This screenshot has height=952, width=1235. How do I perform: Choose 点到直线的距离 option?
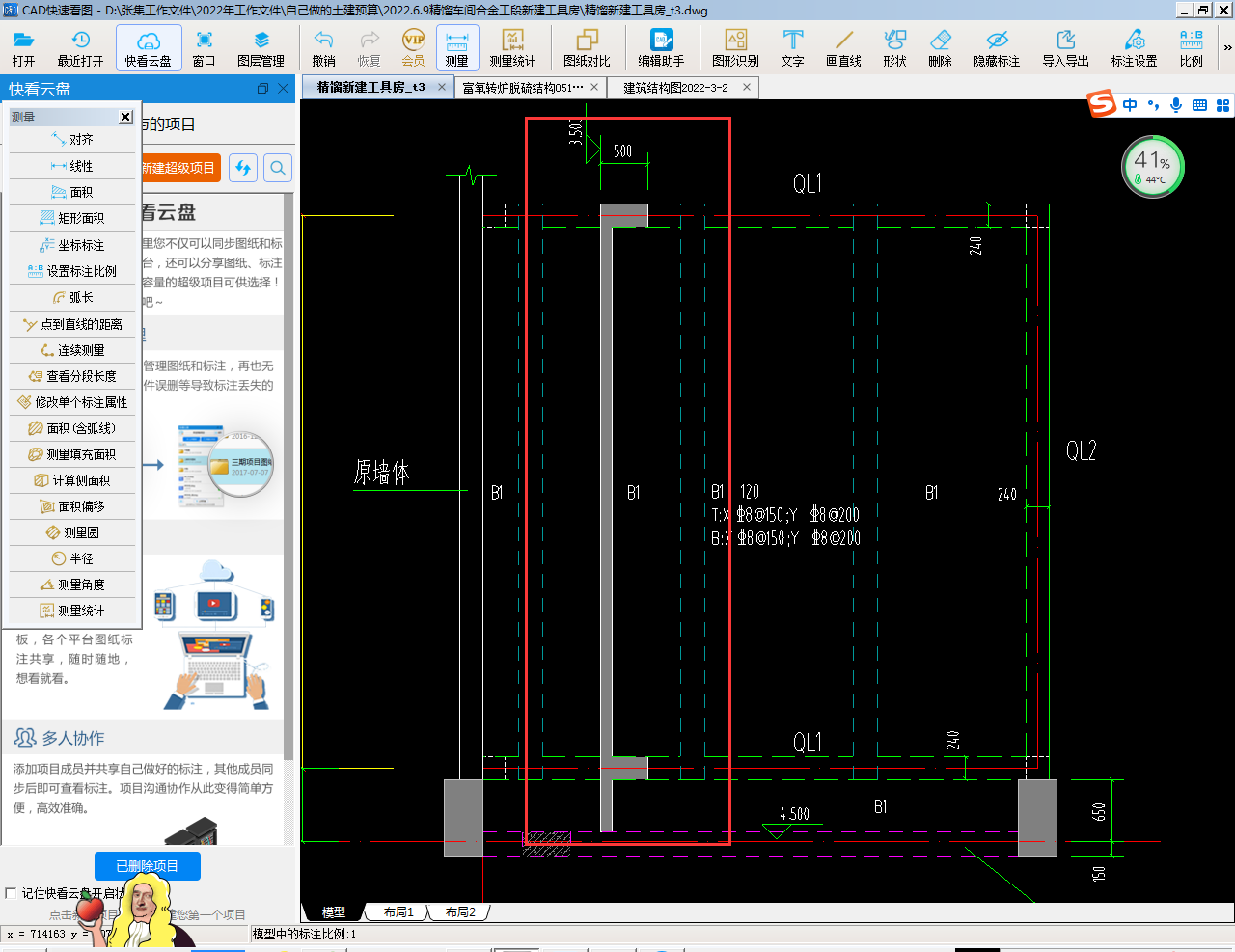tap(72, 324)
